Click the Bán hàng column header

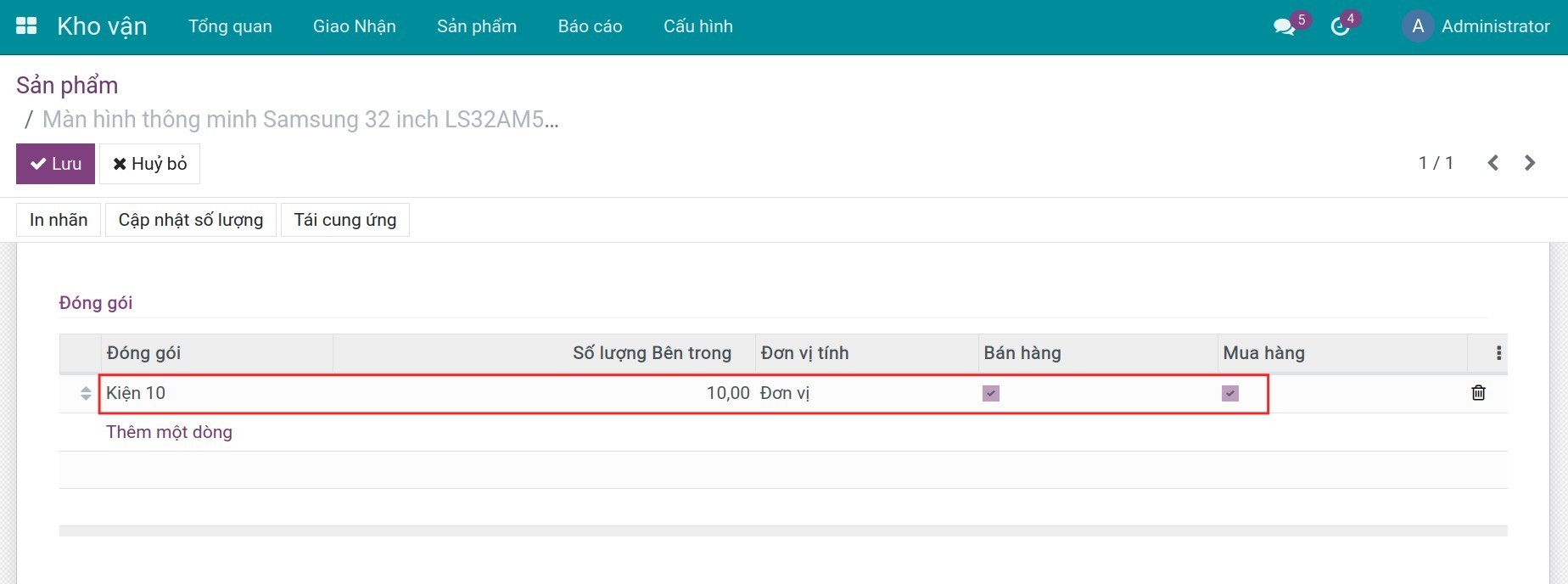click(x=1098, y=353)
